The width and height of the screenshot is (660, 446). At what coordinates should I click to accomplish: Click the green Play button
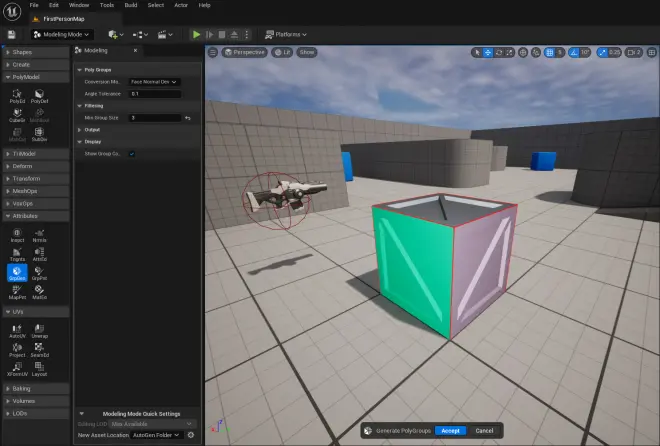pos(196,35)
